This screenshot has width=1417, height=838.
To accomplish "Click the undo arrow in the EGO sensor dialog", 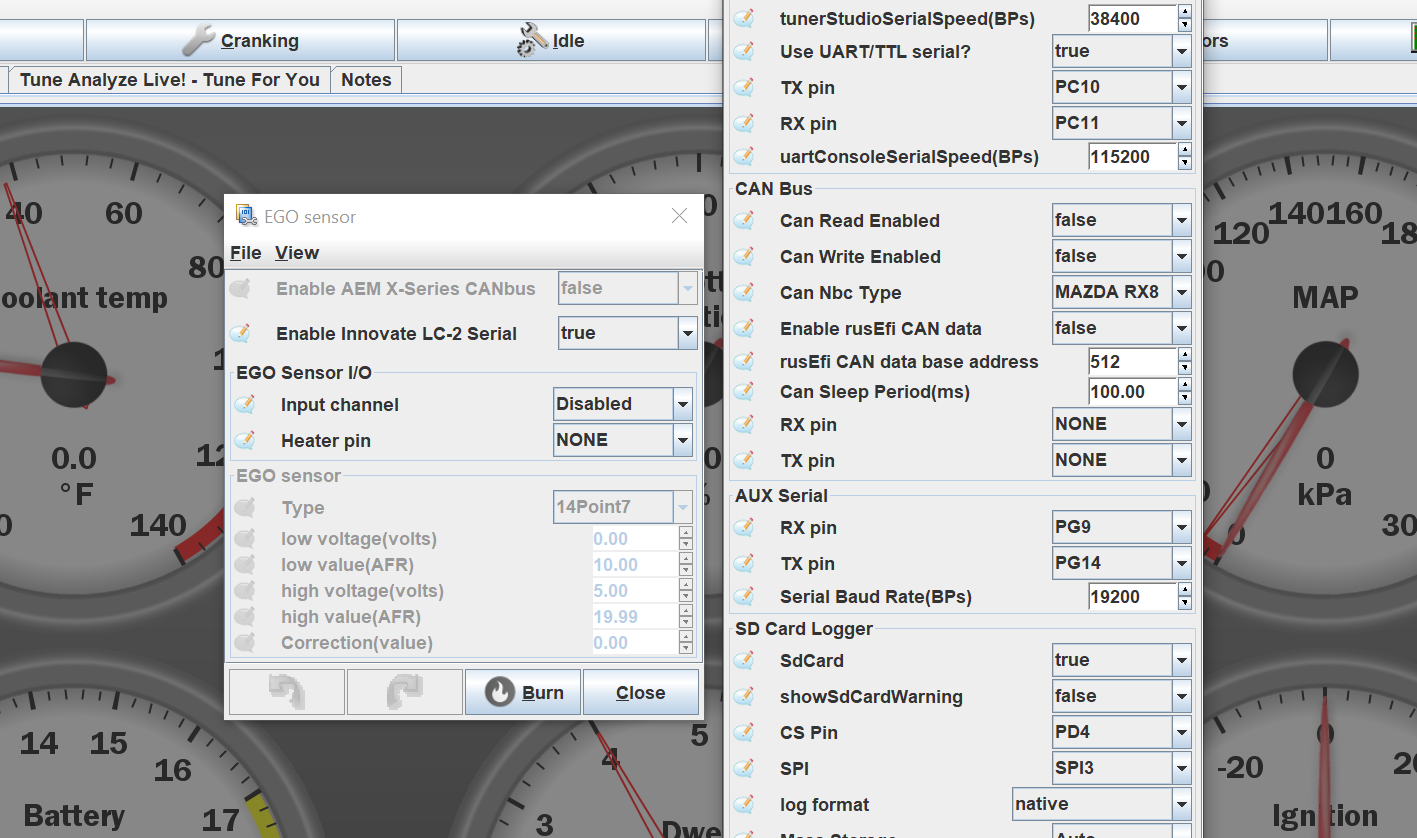I will coord(286,691).
